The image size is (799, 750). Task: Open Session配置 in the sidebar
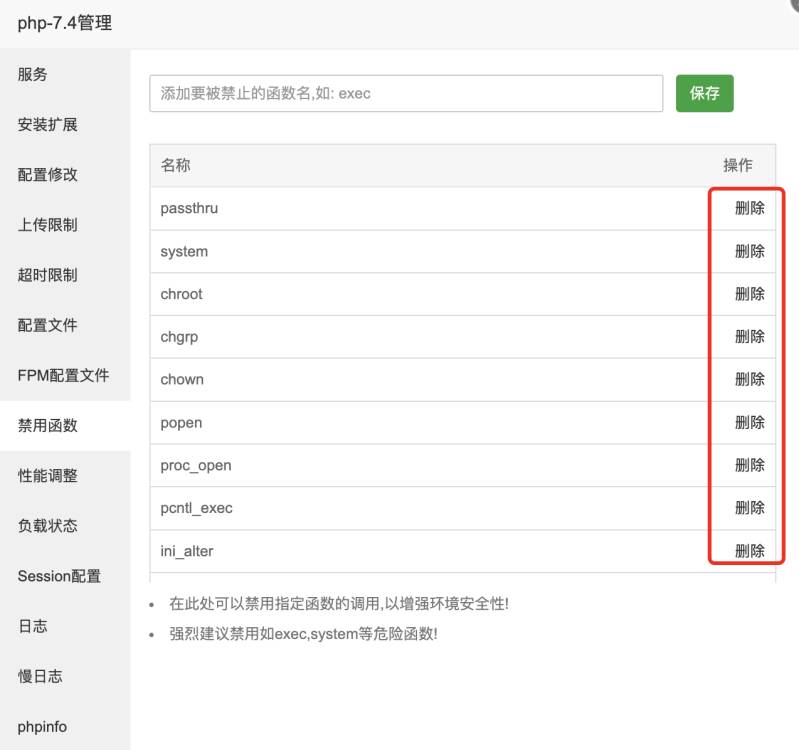(x=59, y=576)
